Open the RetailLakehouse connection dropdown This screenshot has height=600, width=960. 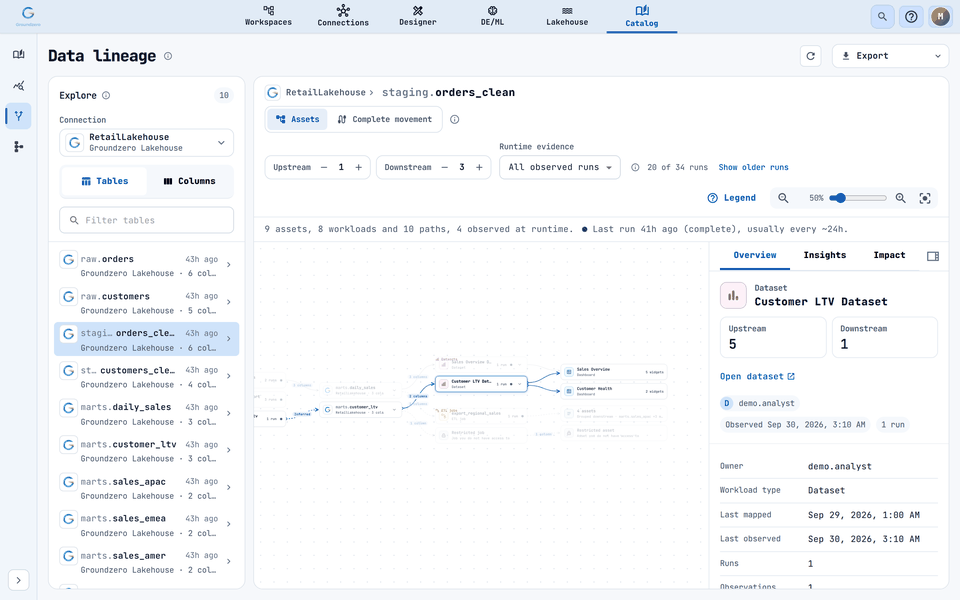[x=146, y=143]
